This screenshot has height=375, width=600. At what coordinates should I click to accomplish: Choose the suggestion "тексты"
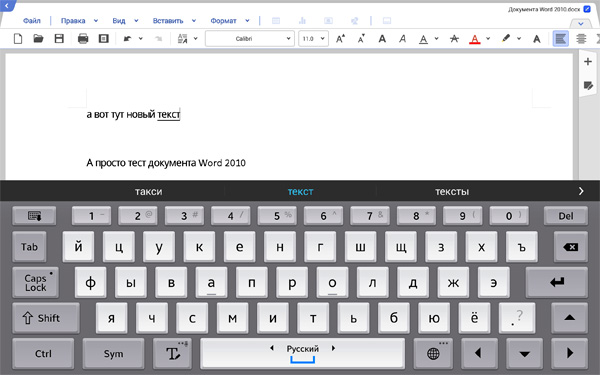452,191
